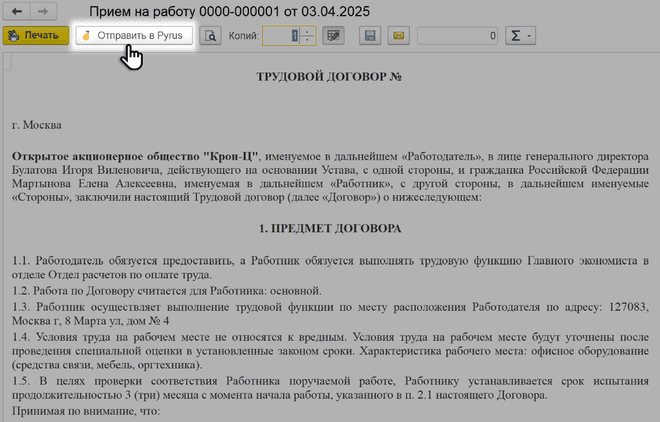The width and height of the screenshot is (660, 422).
Task: Toggle document editing mode icon
Action: (x=334, y=37)
